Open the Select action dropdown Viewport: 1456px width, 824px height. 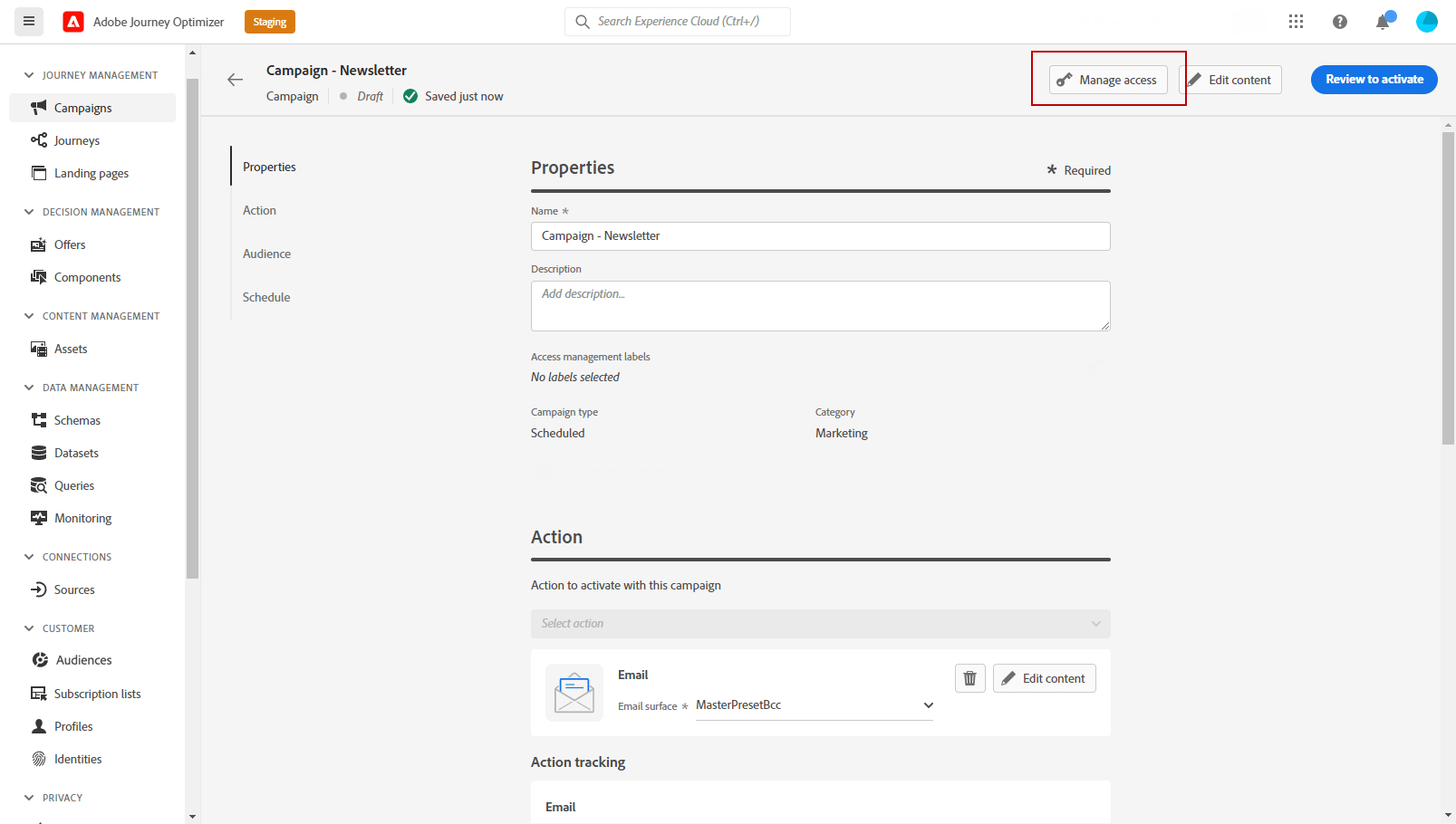coord(820,624)
